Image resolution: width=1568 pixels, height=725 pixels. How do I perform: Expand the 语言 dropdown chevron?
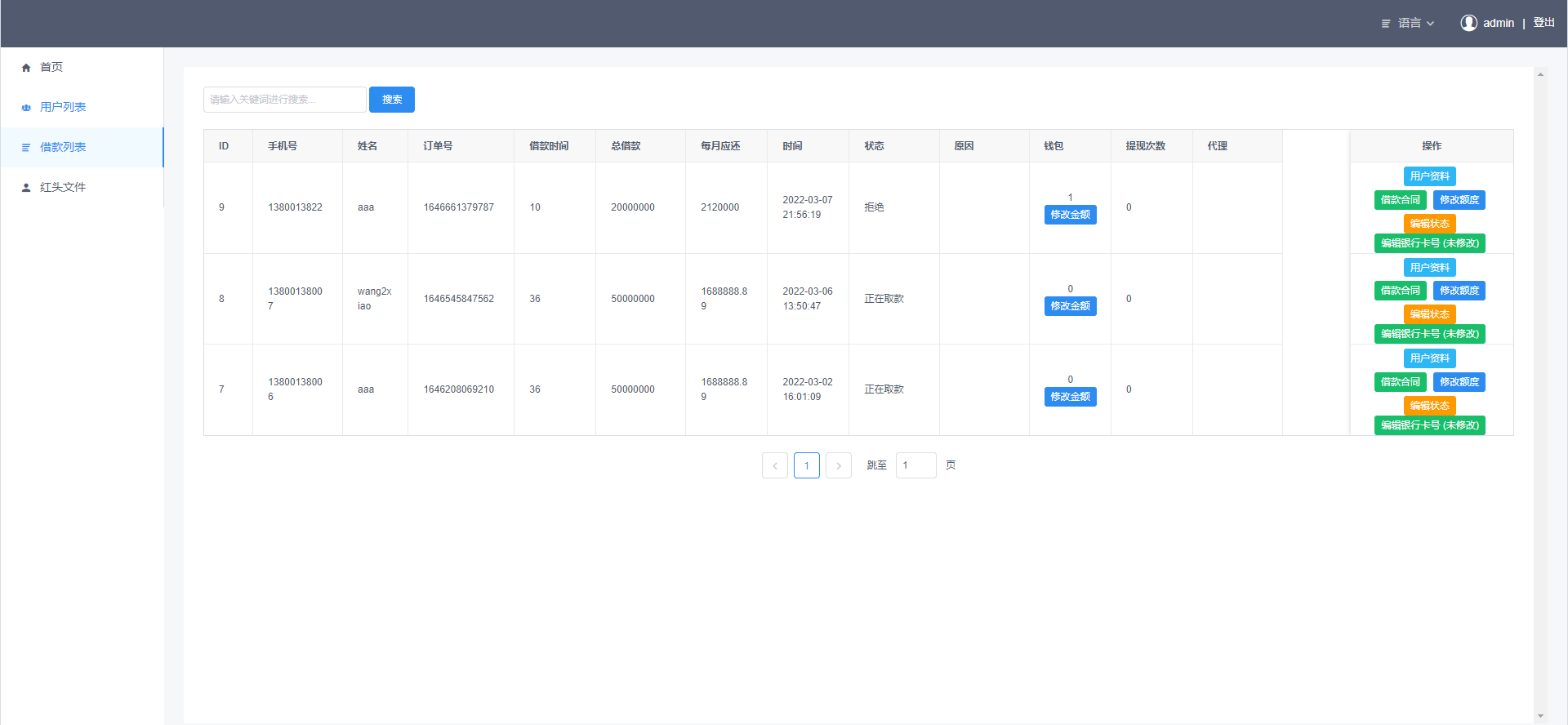pyautogui.click(x=1431, y=24)
